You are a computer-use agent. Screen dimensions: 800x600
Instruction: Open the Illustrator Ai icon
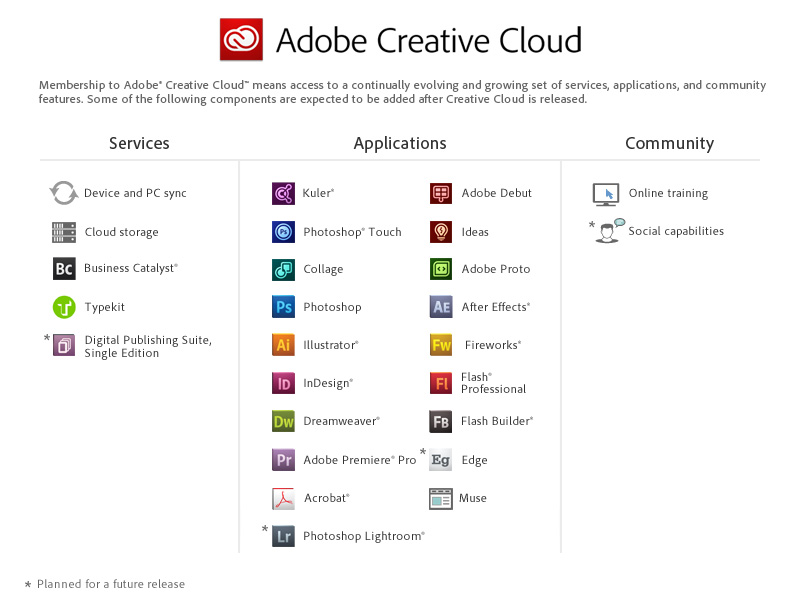pos(283,345)
